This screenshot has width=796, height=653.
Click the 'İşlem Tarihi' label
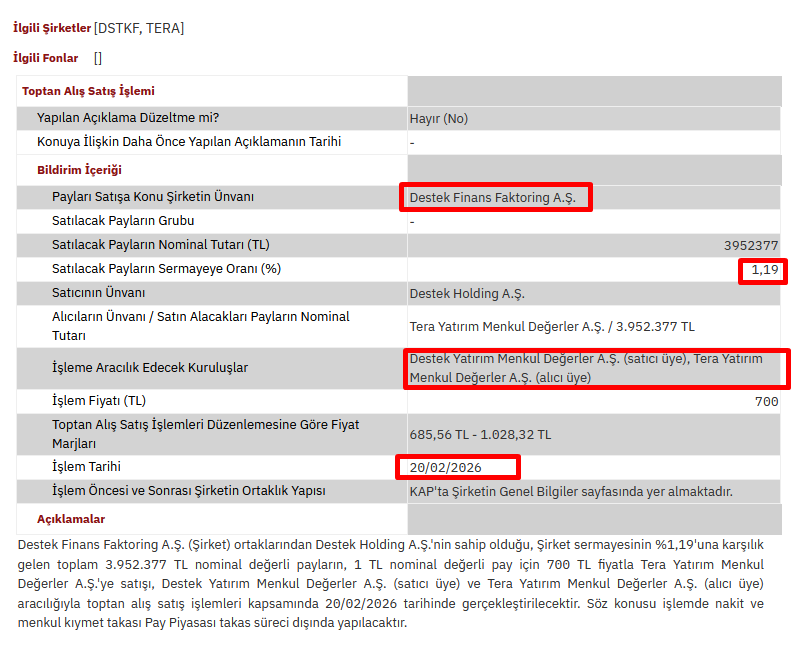click(86, 467)
